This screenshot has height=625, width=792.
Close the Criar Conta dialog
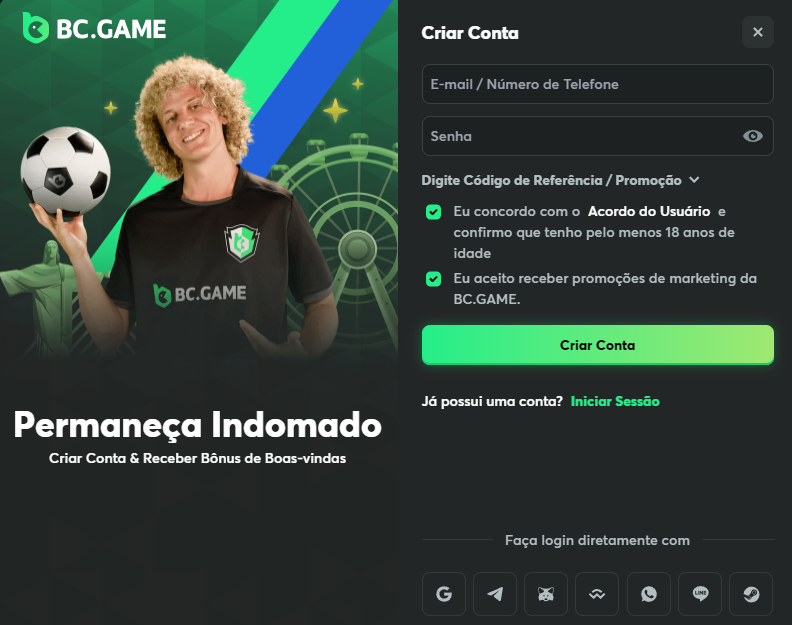(x=758, y=32)
